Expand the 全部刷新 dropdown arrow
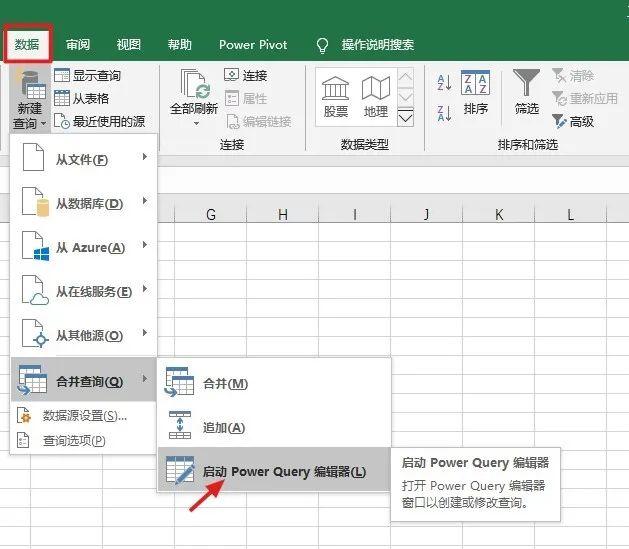 [x=196, y=124]
